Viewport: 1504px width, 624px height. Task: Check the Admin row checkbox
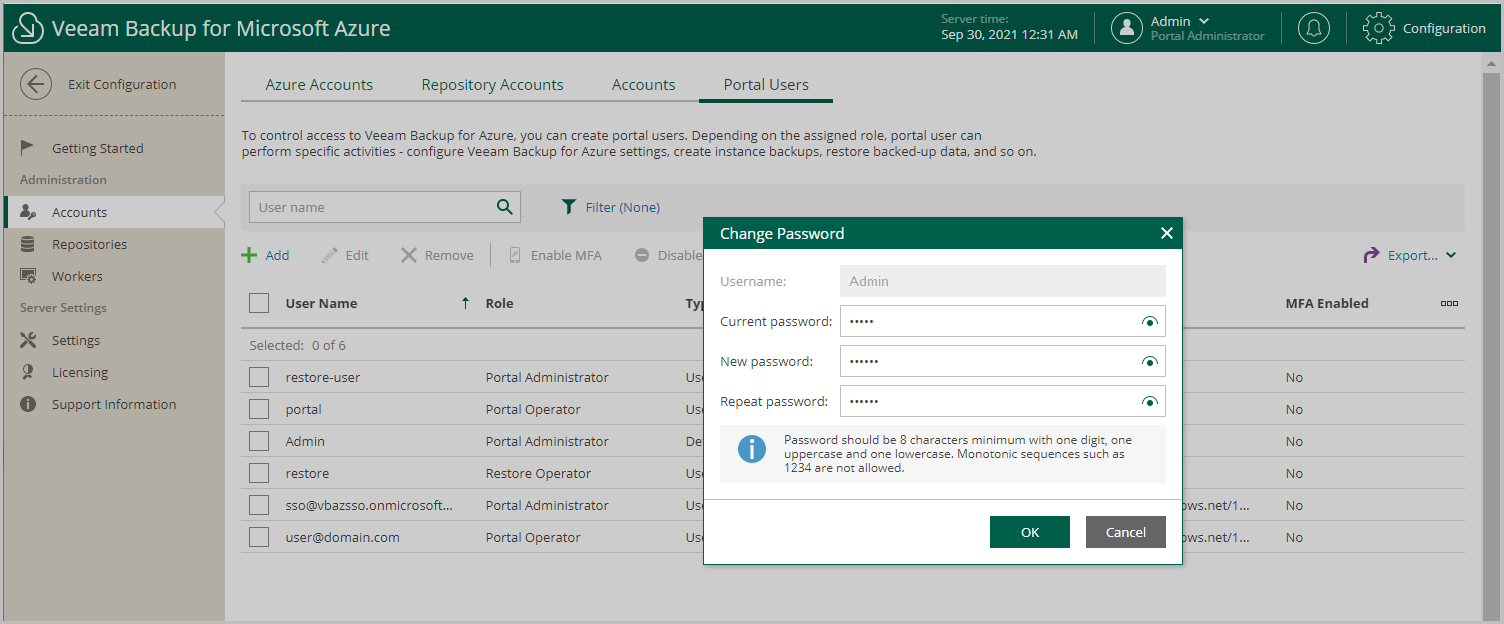point(259,441)
